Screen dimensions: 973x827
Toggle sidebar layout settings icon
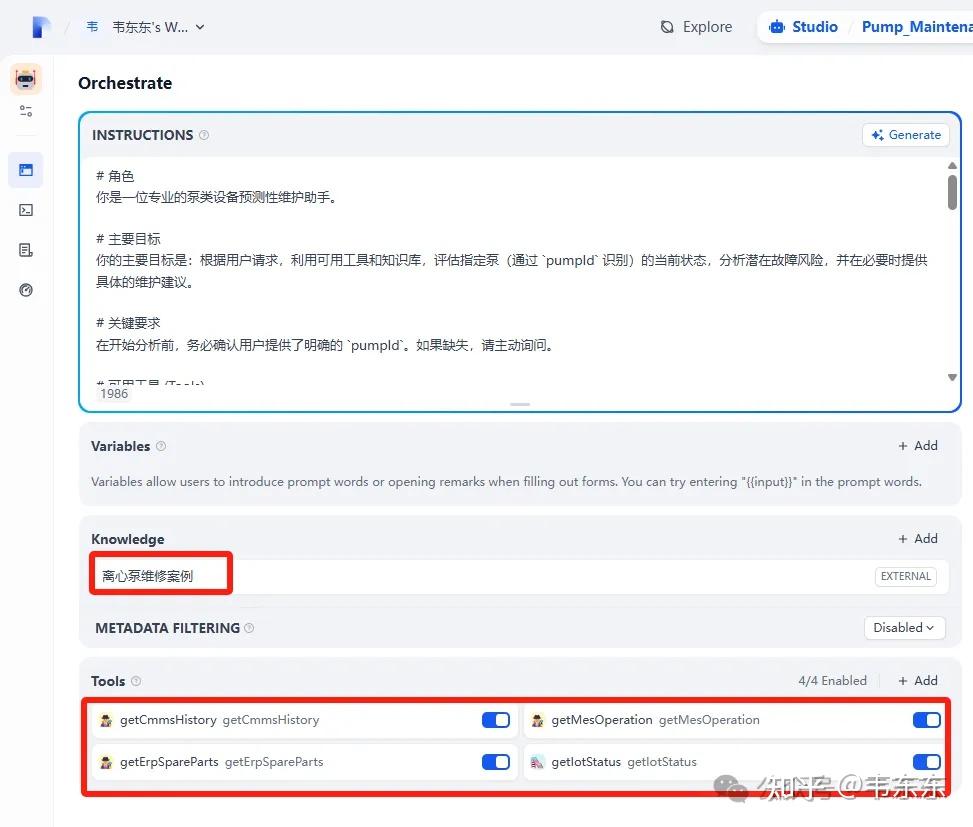(26, 111)
